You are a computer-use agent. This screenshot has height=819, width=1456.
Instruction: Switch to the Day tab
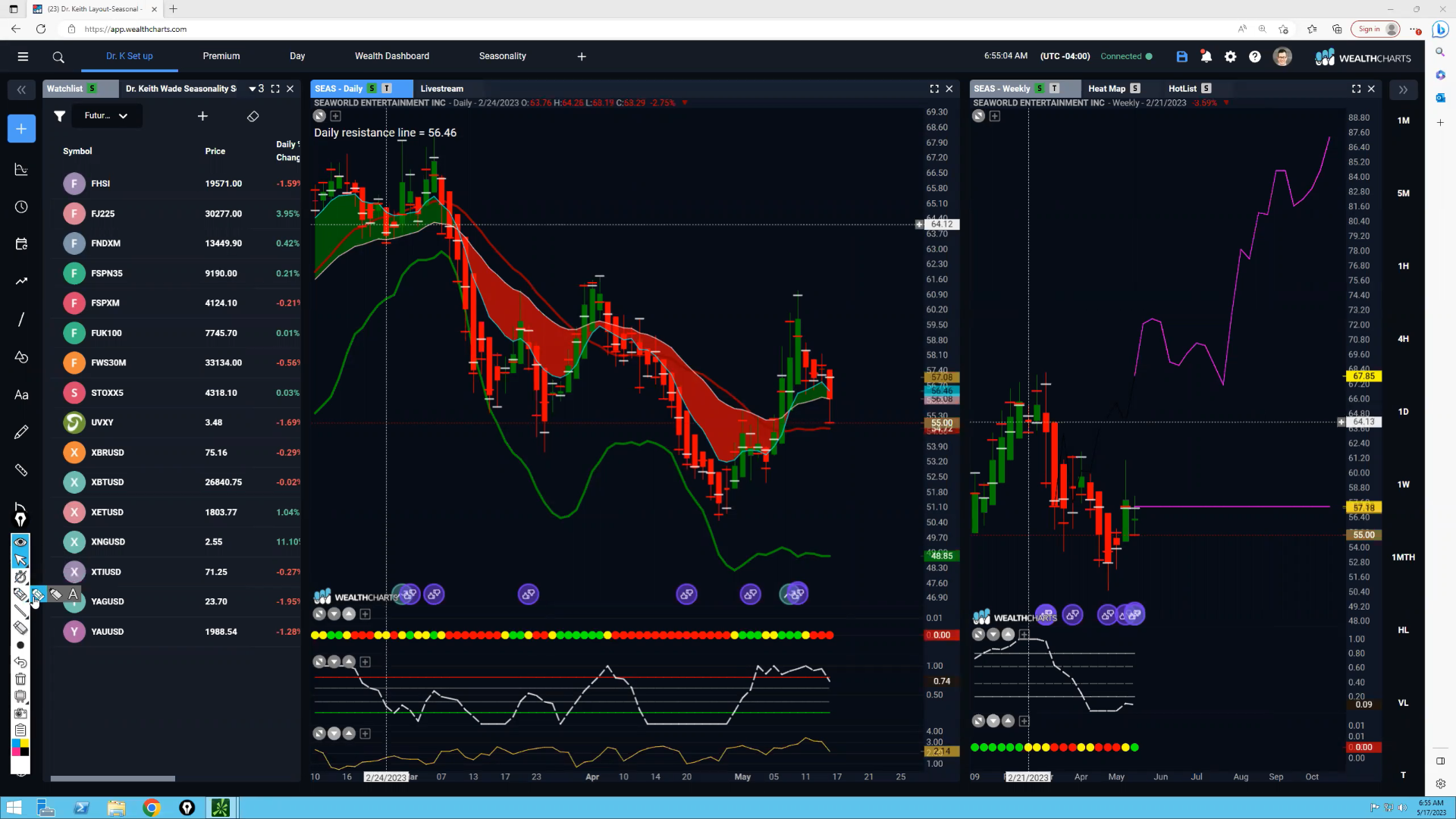[297, 56]
